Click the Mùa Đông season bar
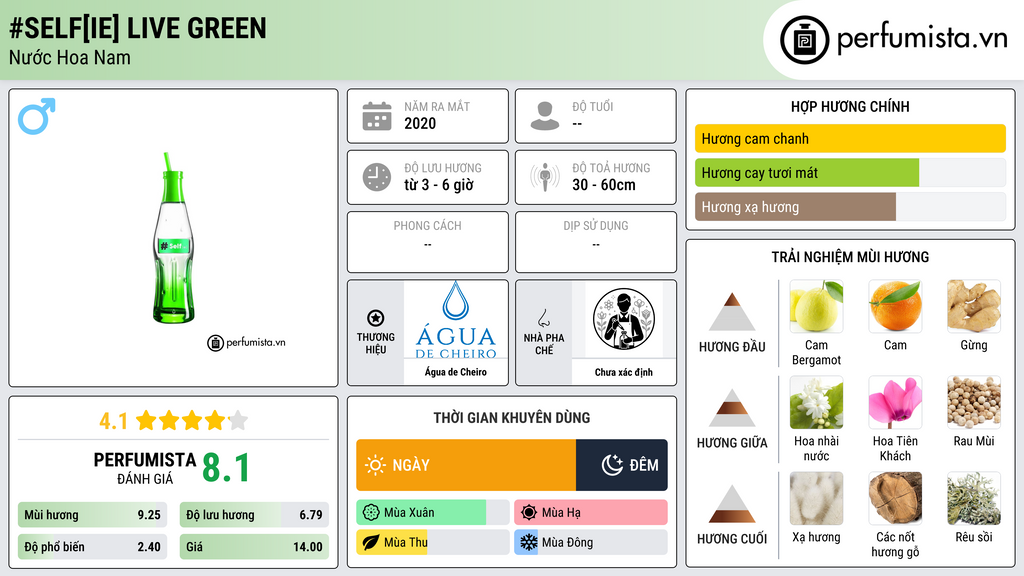 [x=591, y=542]
